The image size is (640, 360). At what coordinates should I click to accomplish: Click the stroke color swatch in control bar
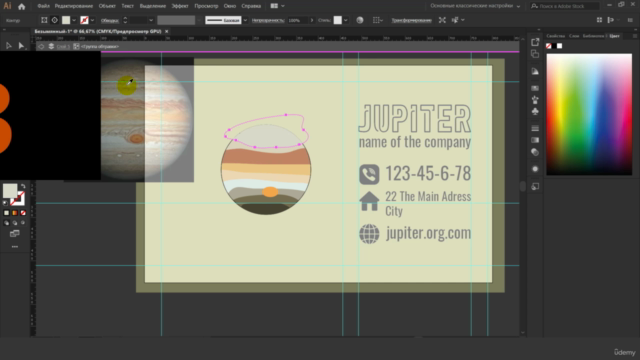pos(84,20)
